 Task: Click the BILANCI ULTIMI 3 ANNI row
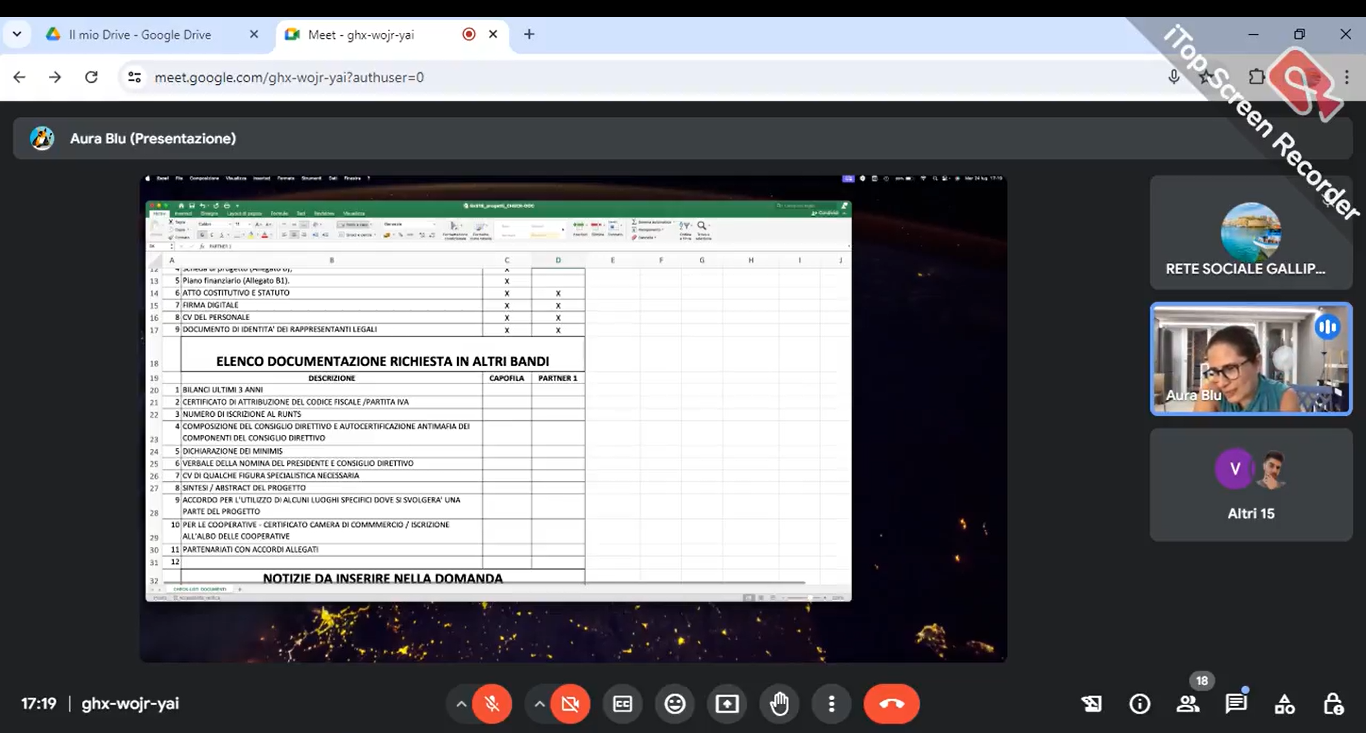tap(332, 390)
